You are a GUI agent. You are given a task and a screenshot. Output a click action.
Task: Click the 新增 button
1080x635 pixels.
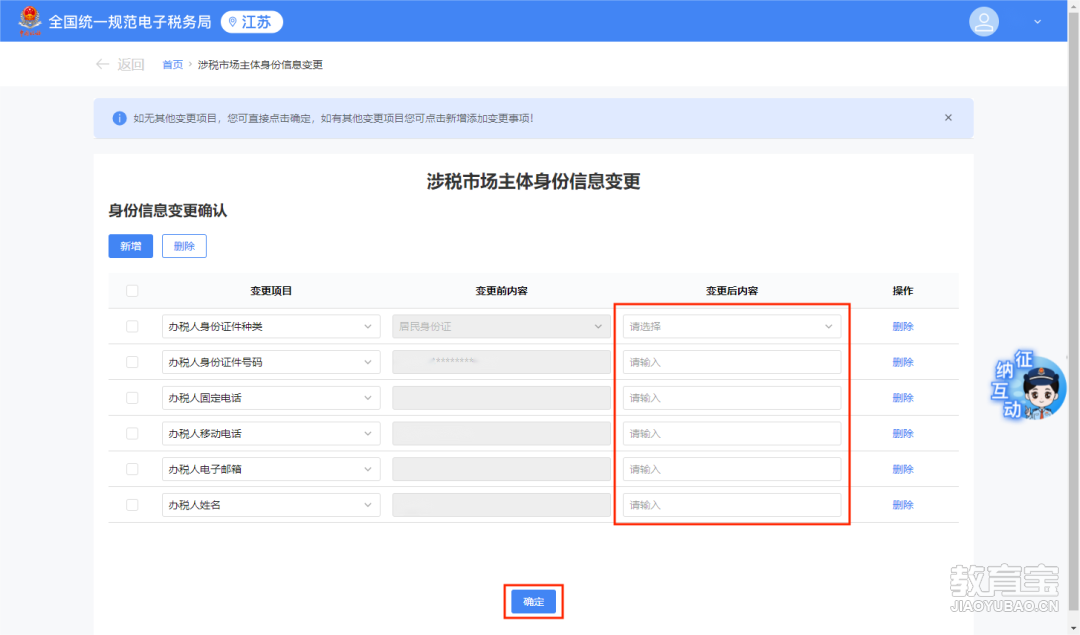(131, 246)
